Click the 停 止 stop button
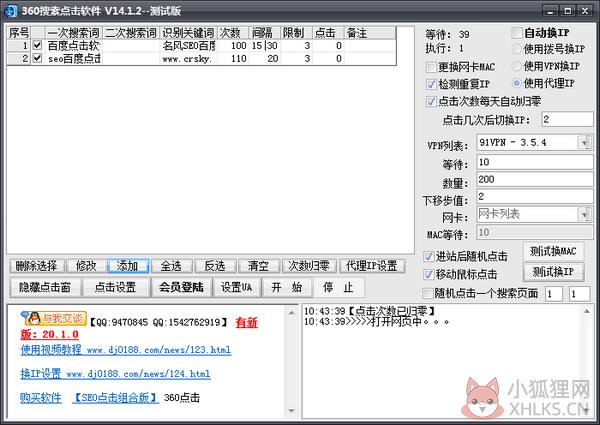 click(338, 287)
